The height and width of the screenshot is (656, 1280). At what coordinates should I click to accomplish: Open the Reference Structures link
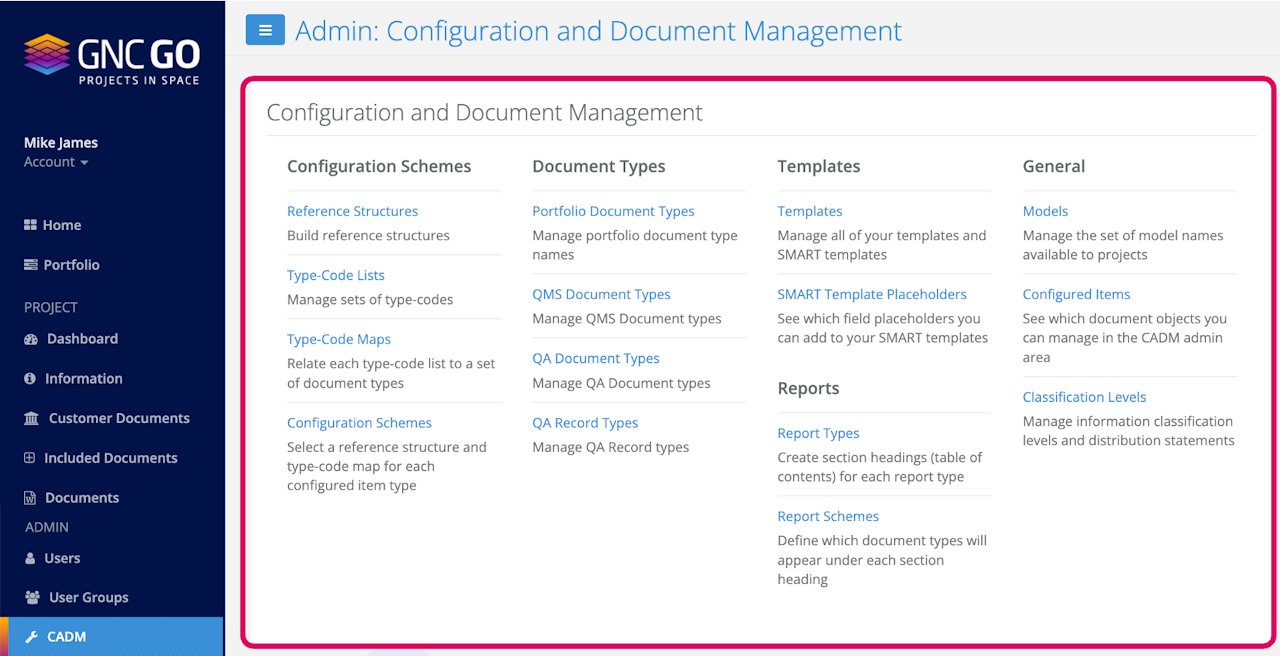(352, 211)
